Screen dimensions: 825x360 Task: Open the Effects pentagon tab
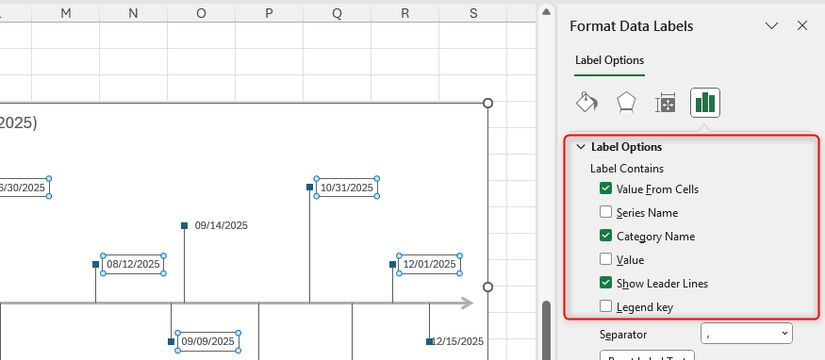click(626, 102)
